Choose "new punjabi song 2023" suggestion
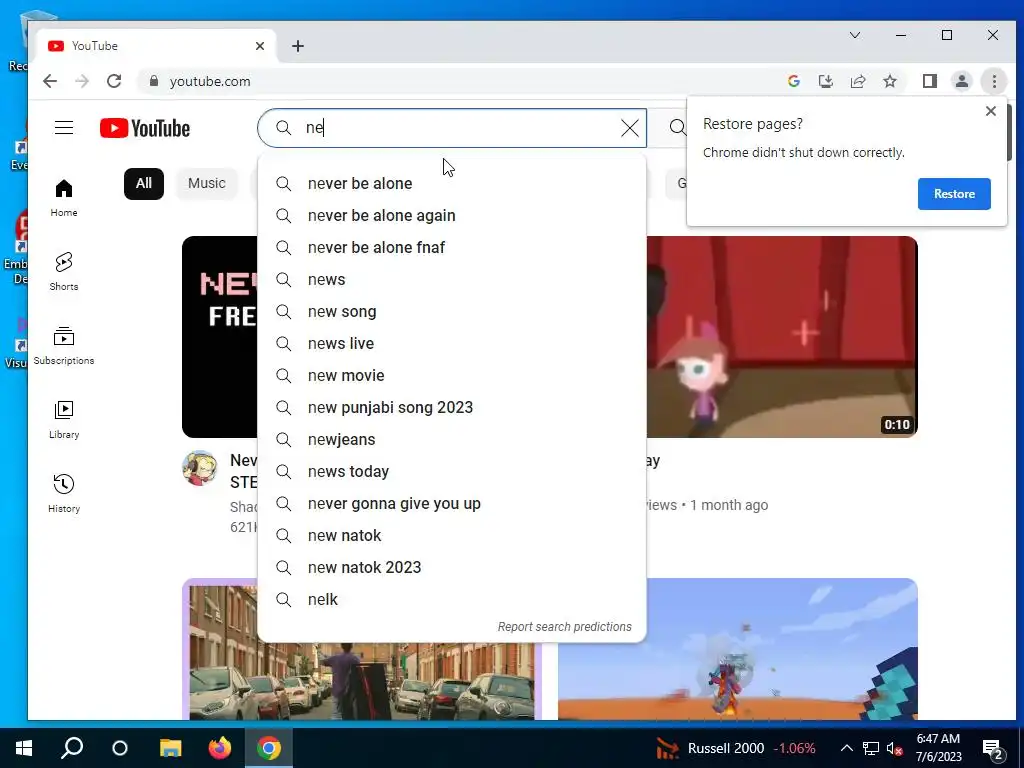Viewport: 1024px width, 768px height. pos(452,408)
